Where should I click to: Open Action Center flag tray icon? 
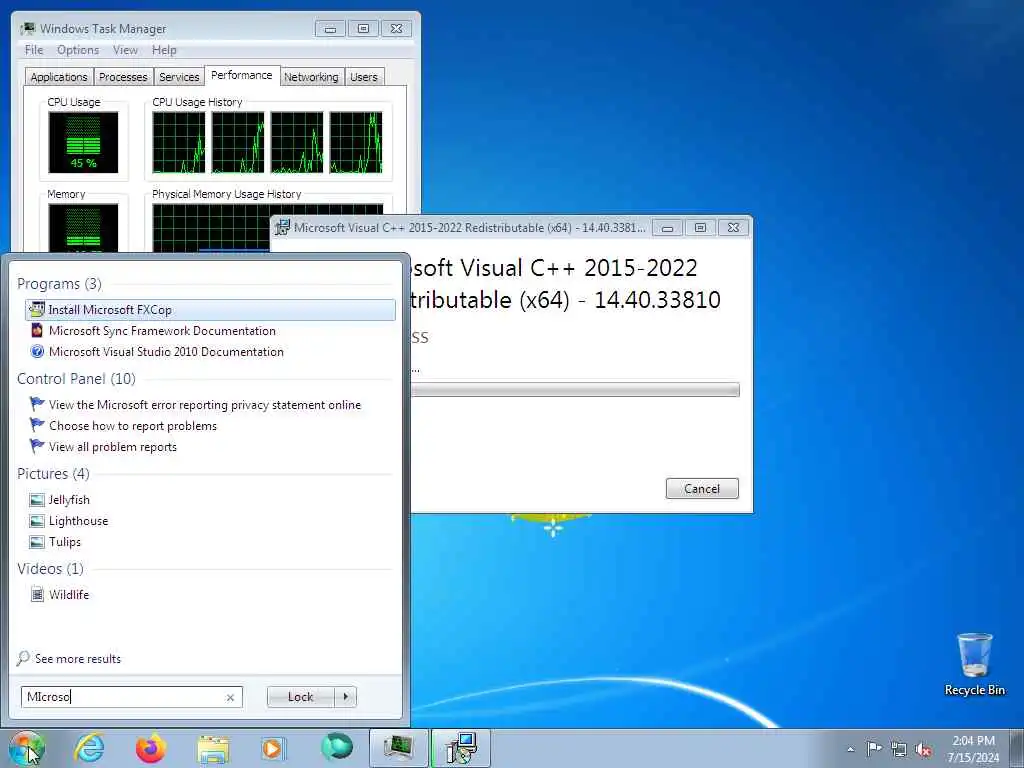873,749
